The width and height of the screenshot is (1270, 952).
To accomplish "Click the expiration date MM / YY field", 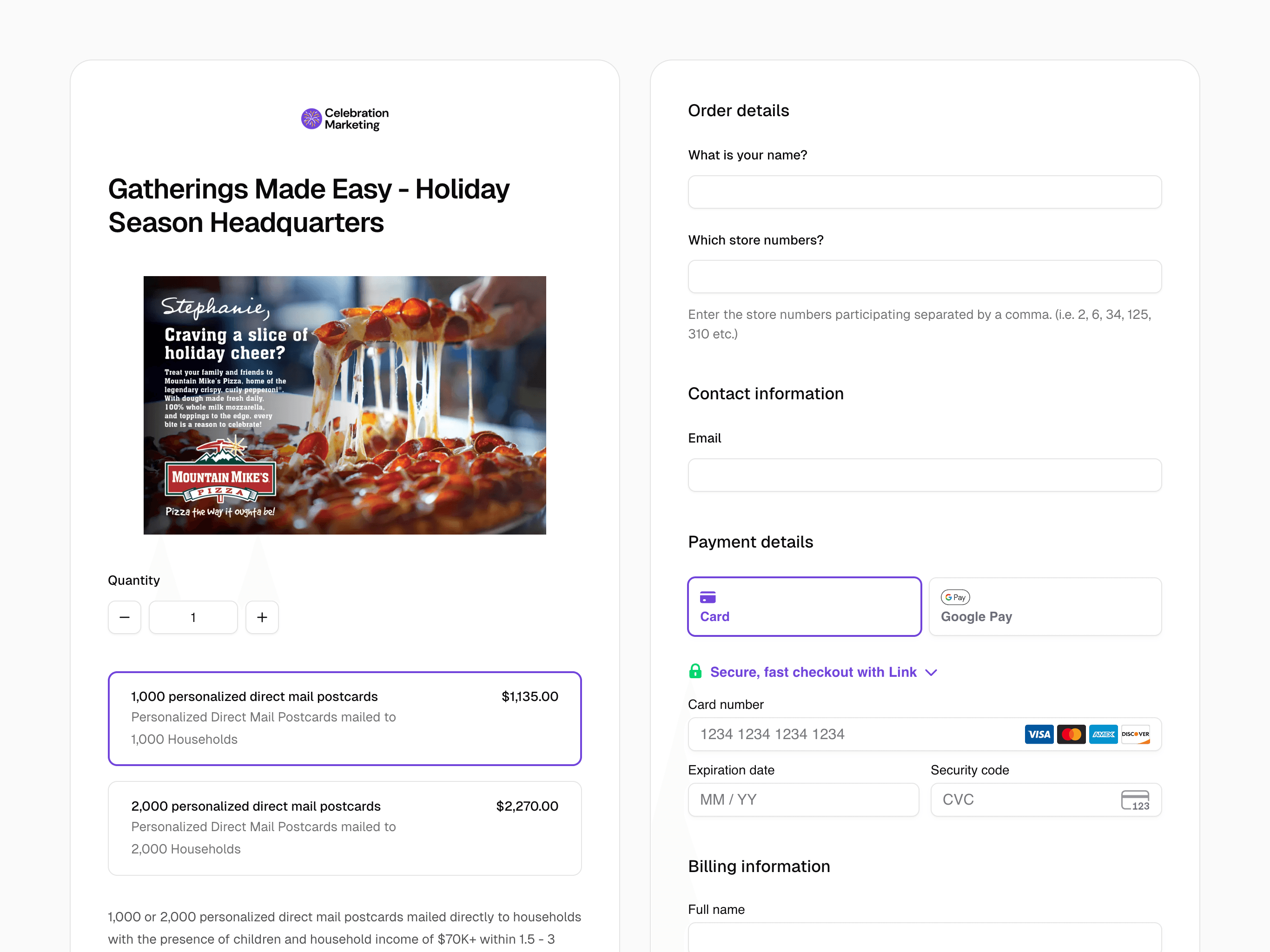I will [803, 800].
